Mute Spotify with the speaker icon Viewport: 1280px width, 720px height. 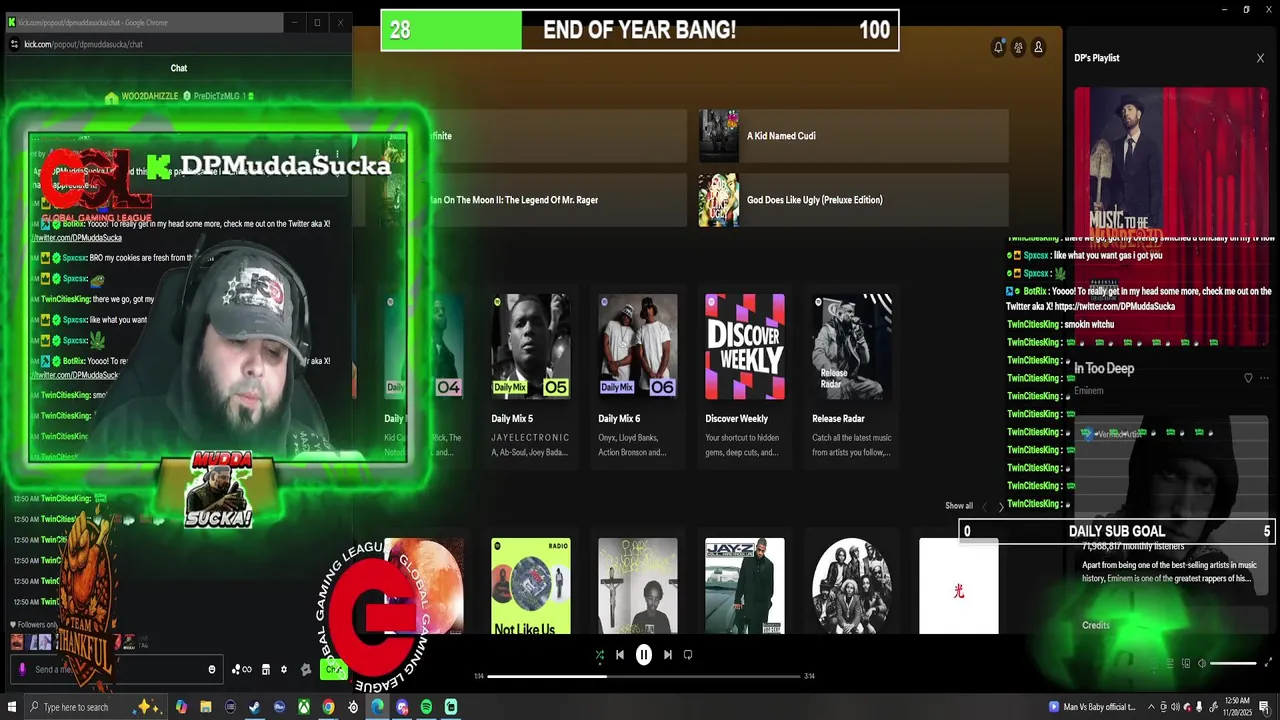1202,663
